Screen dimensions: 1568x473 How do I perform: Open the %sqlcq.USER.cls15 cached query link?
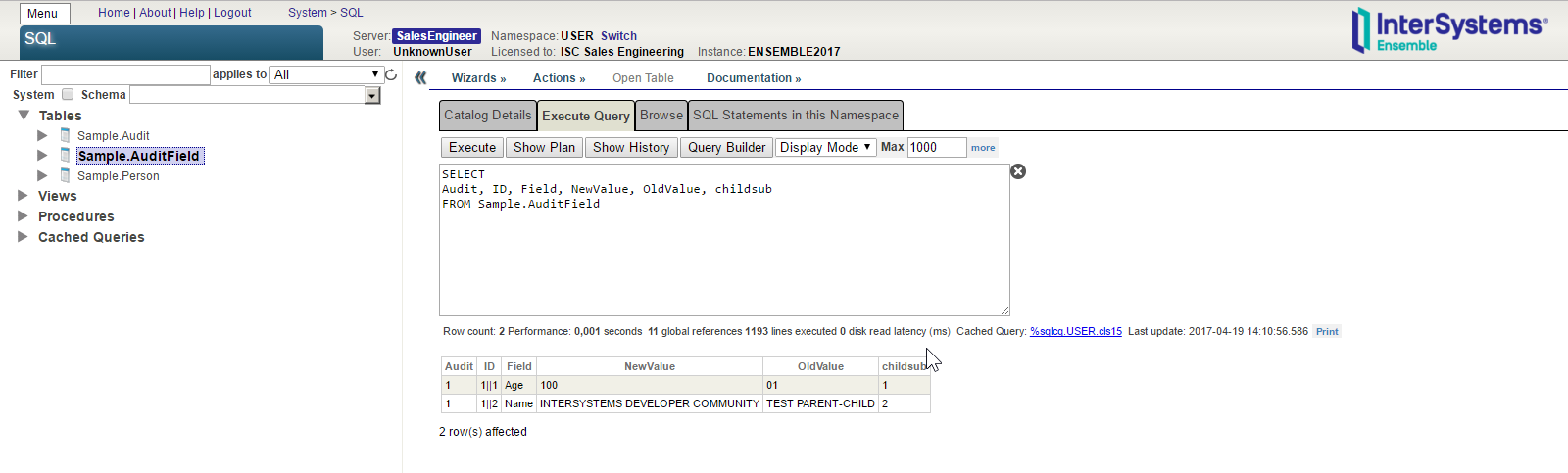(1075, 332)
